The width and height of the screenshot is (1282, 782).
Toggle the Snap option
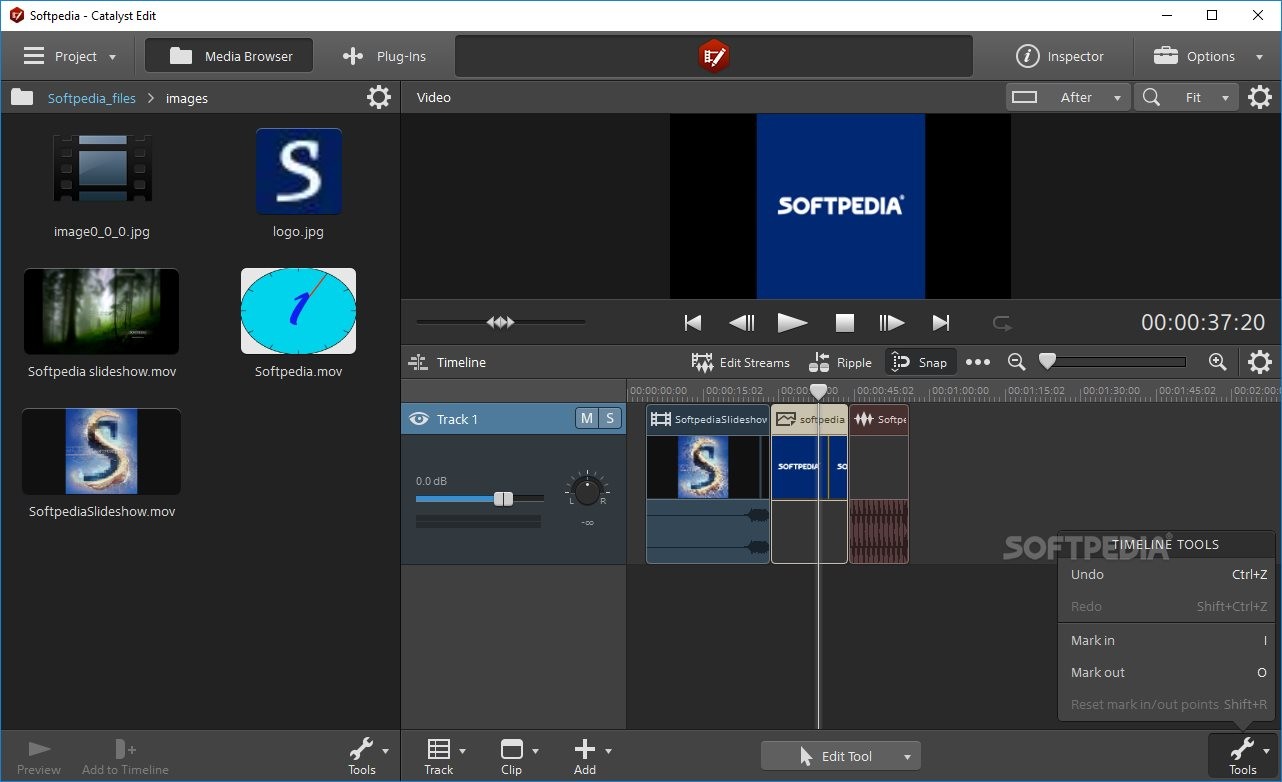point(920,362)
